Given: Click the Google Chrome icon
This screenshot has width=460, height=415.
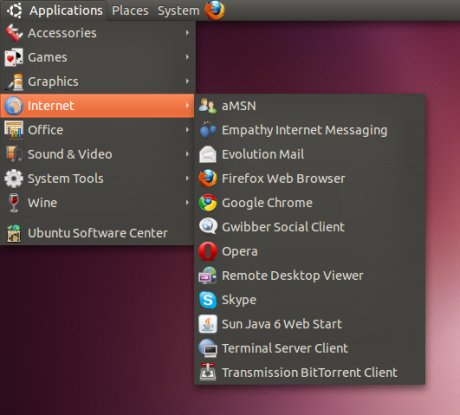Looking at the screenshot, I should click(208, 203).
